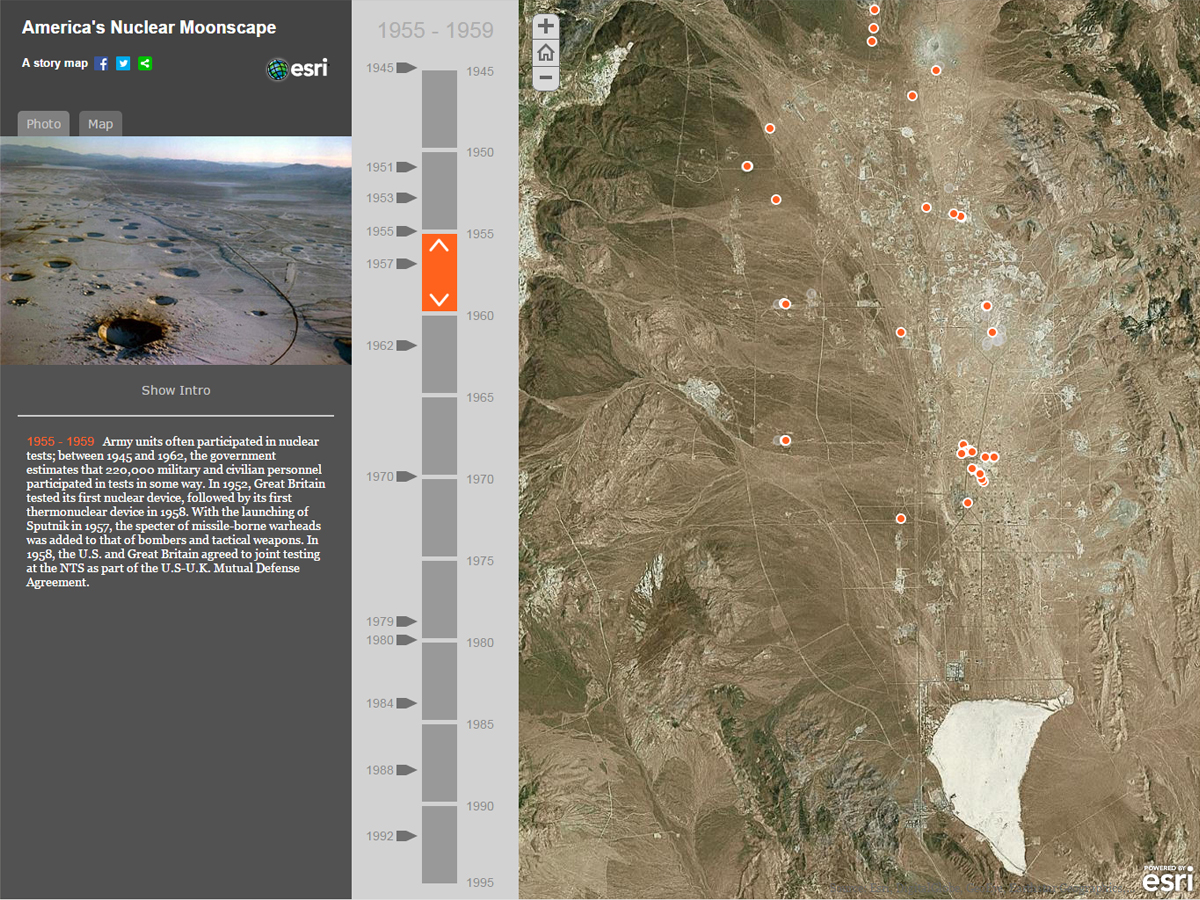Switch to the Photo tab
This screenshot has width=1200, height=900.
(44, 124)
